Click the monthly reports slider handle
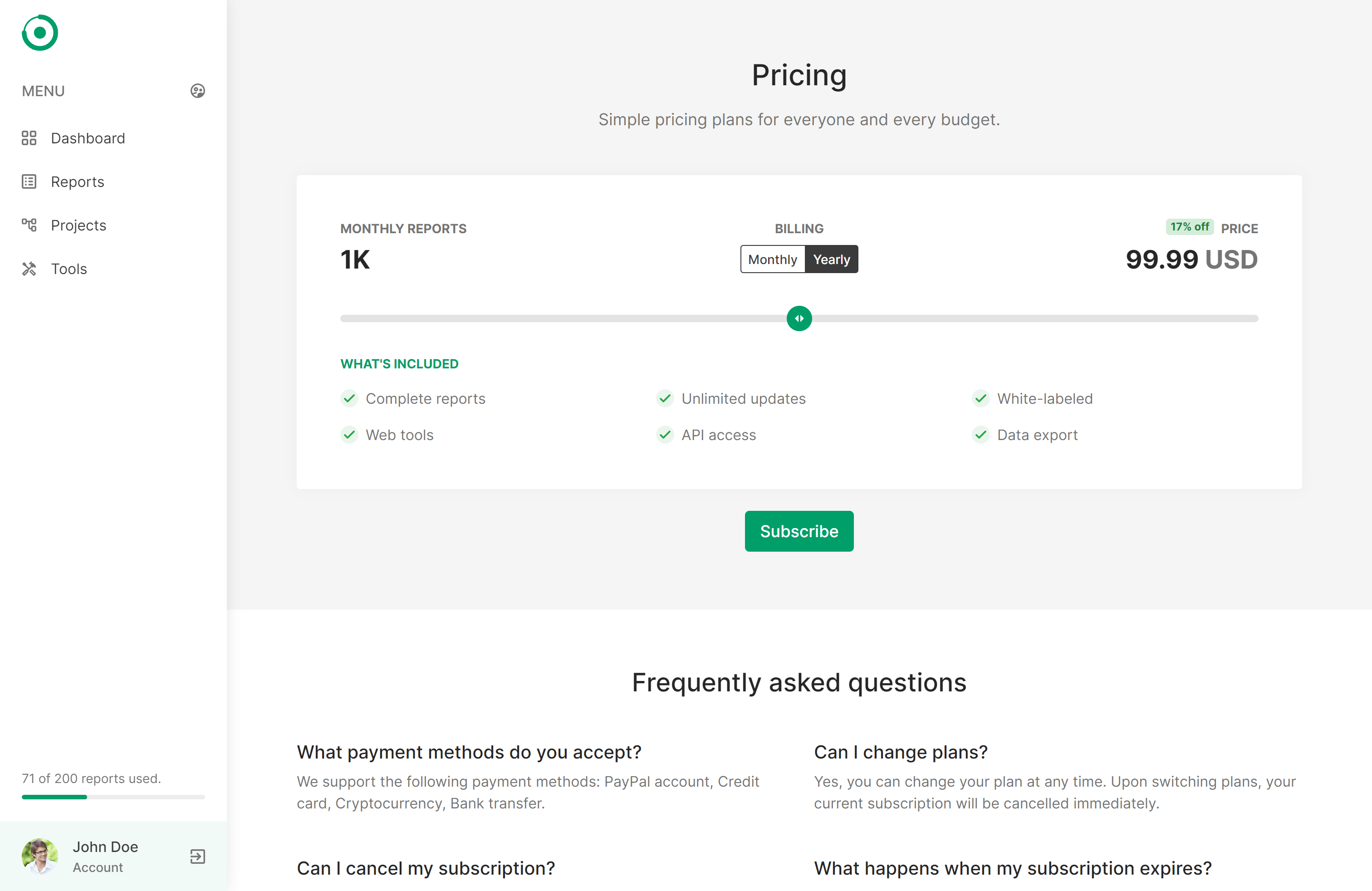The image size is (1372, 891). click(x=799, y=318)
